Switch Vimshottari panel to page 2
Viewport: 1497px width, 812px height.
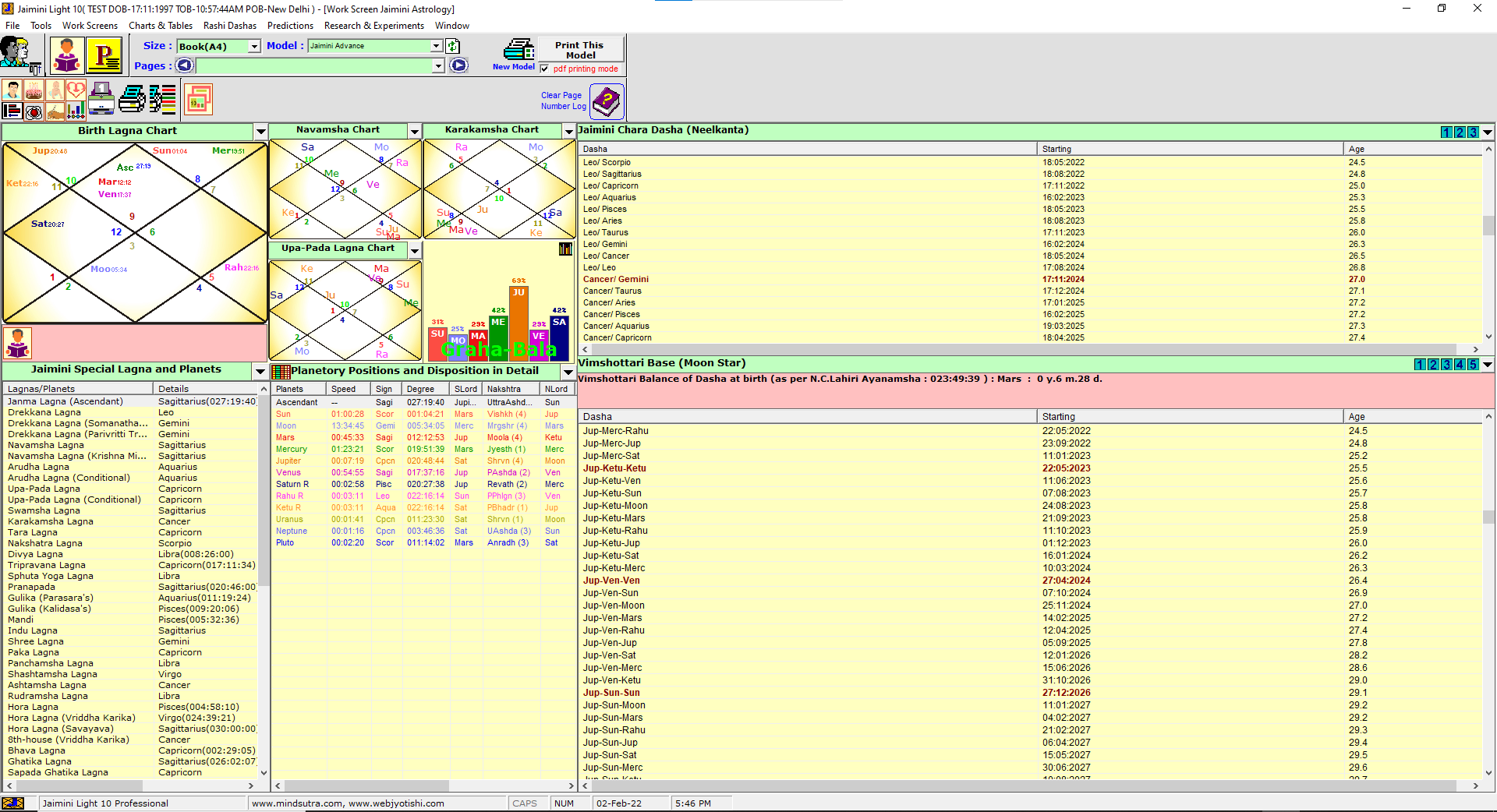[x=1433, y=365]
